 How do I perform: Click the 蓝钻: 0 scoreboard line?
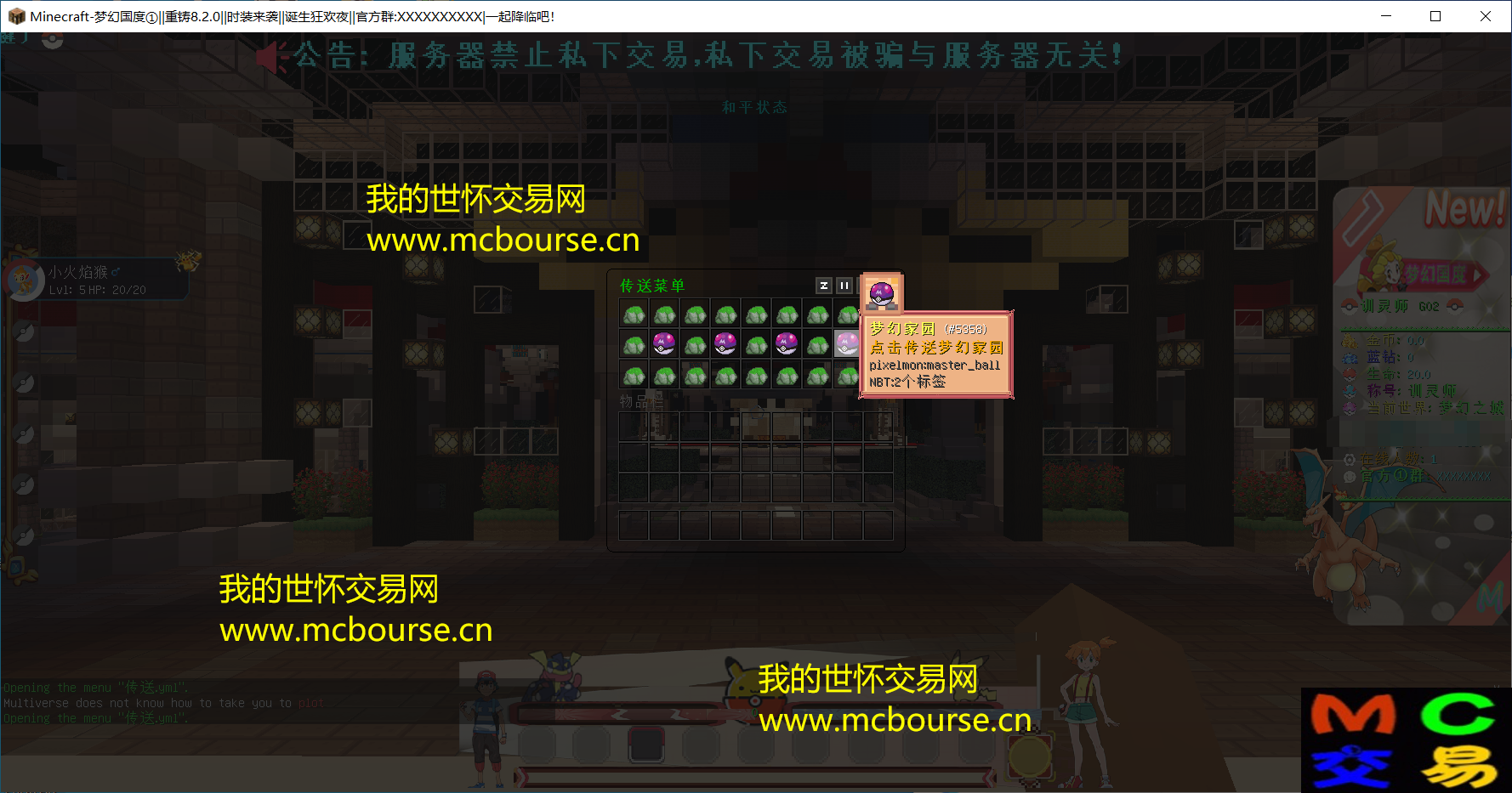(1379, 357)
